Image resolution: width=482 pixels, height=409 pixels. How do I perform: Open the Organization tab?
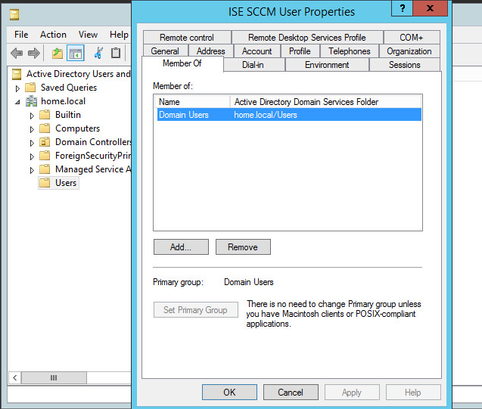coord(409,51)
